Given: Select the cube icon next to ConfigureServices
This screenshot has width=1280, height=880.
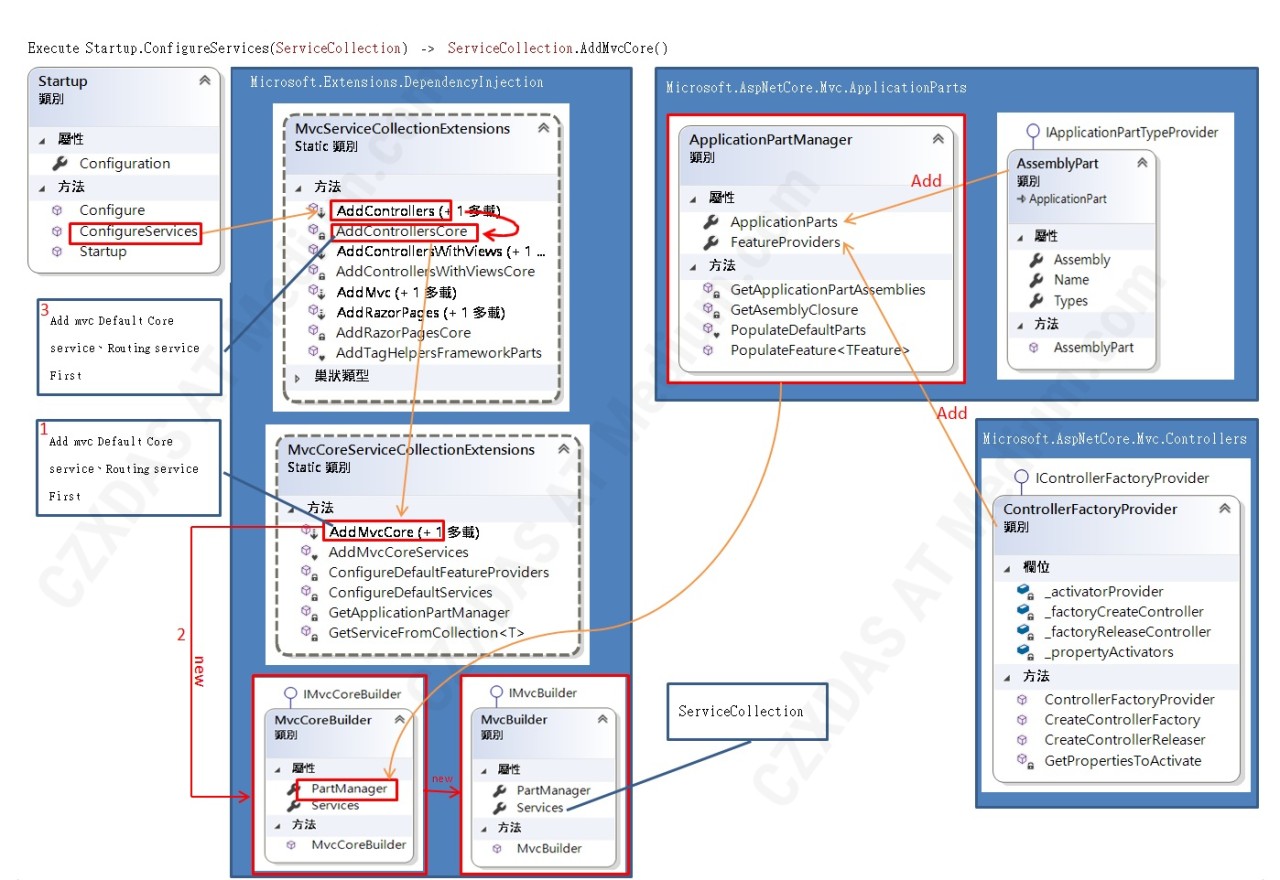Looking at the screenshot, I should tap(57, 231).
